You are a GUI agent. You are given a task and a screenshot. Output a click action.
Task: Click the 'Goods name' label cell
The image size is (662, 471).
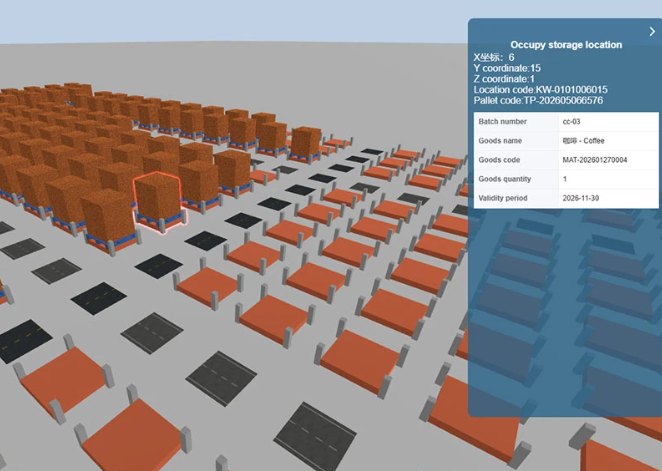tap(516, 141)
